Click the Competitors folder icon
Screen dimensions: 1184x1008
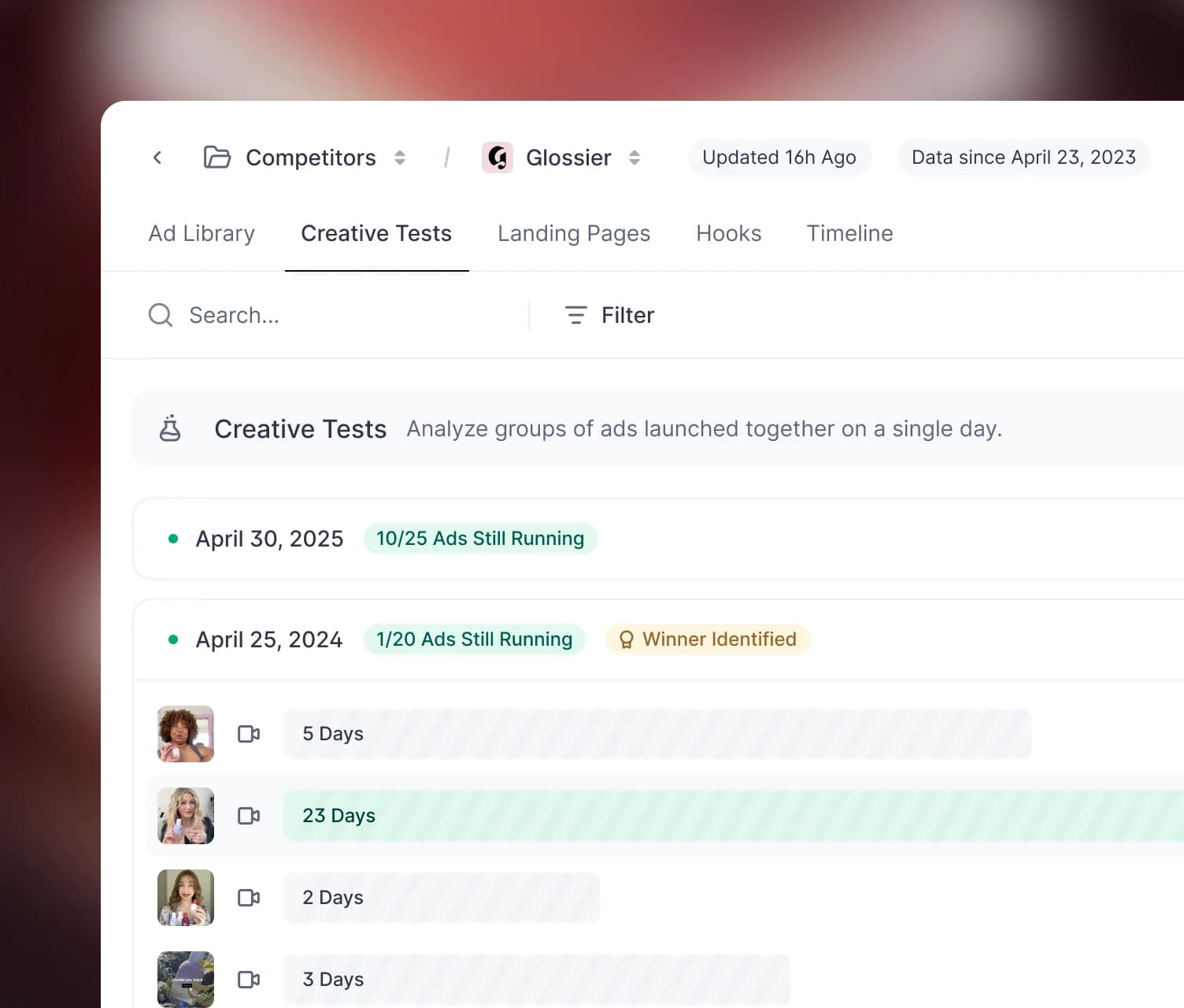tap(216, 157)
